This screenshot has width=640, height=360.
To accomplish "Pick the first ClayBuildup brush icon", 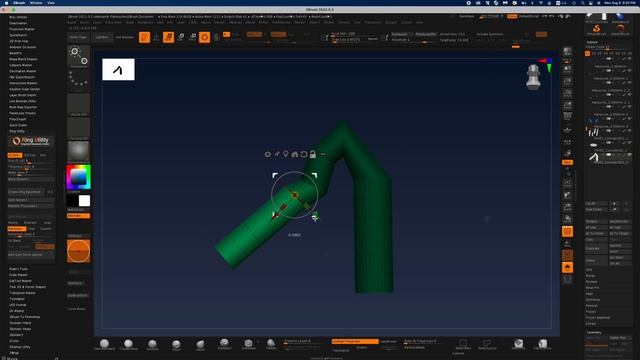I will pos(129,344).
